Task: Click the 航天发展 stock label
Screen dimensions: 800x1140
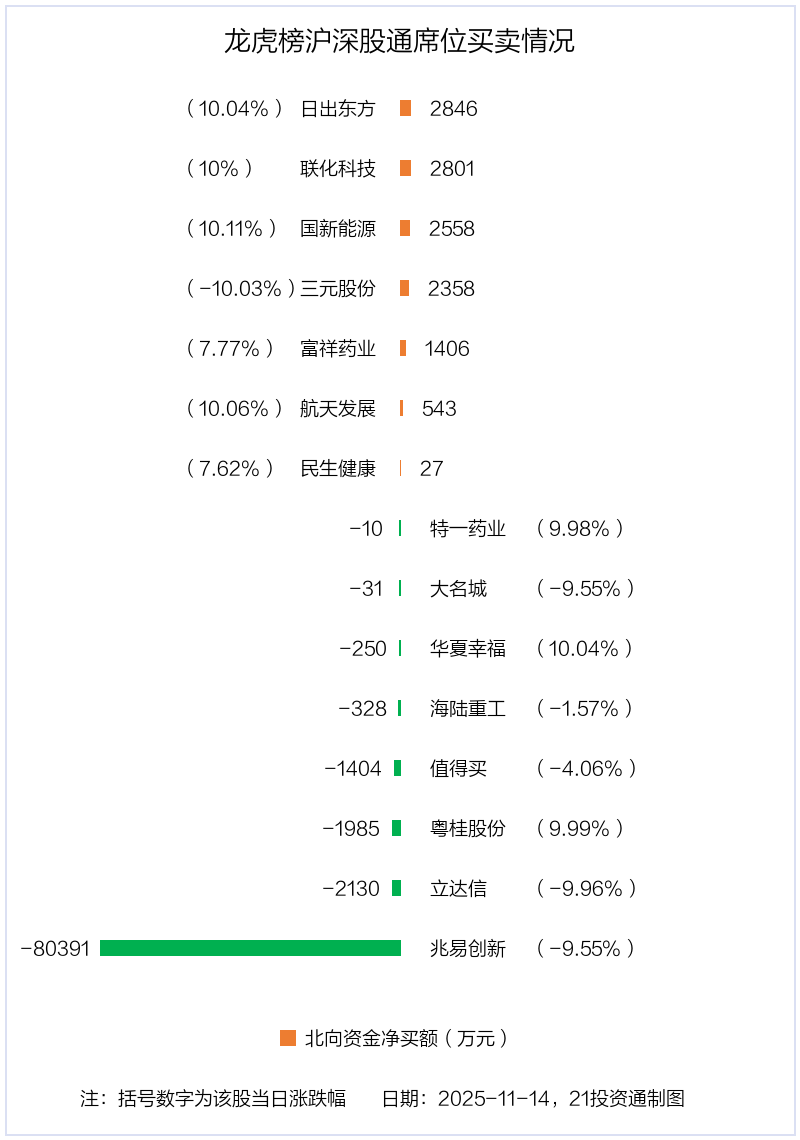Action: tap(338, 408)
